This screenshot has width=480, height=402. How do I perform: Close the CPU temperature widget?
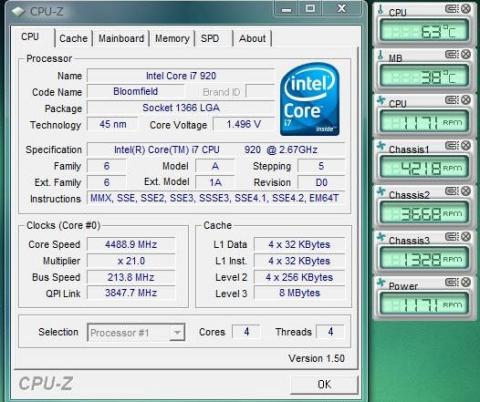point(466,8)
